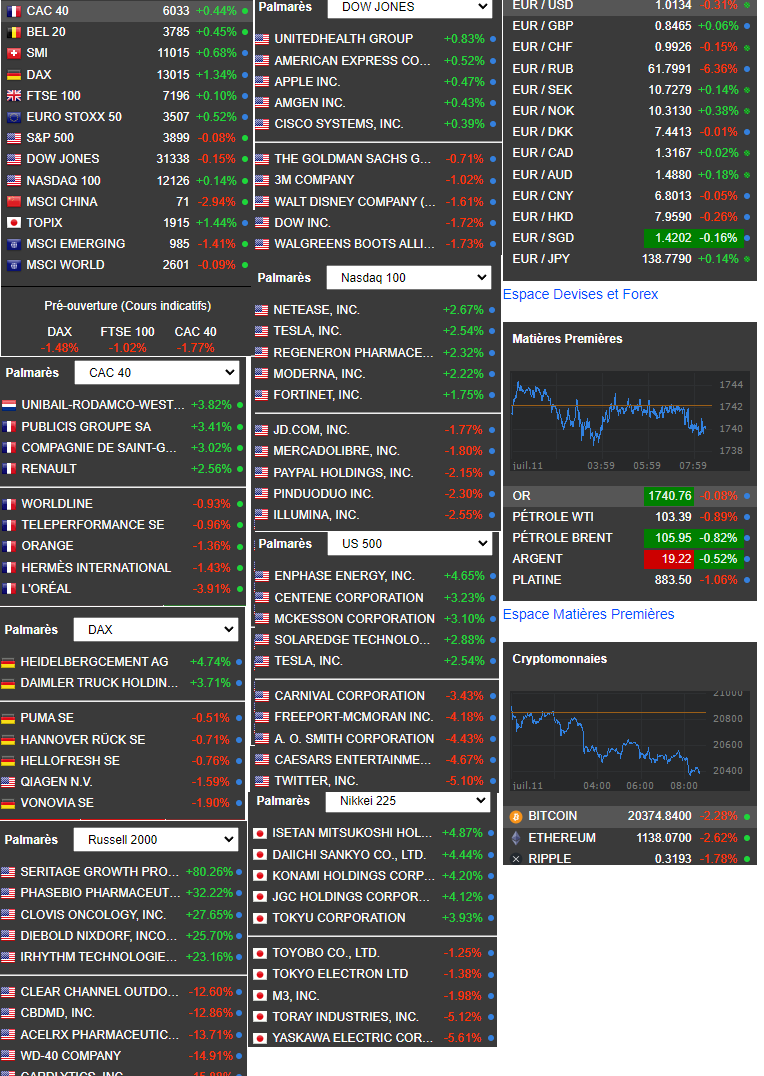This screenshot has width=764, height=1076.
Task: Click the green status dot for BITCOIN
Action: coord(747,817)
